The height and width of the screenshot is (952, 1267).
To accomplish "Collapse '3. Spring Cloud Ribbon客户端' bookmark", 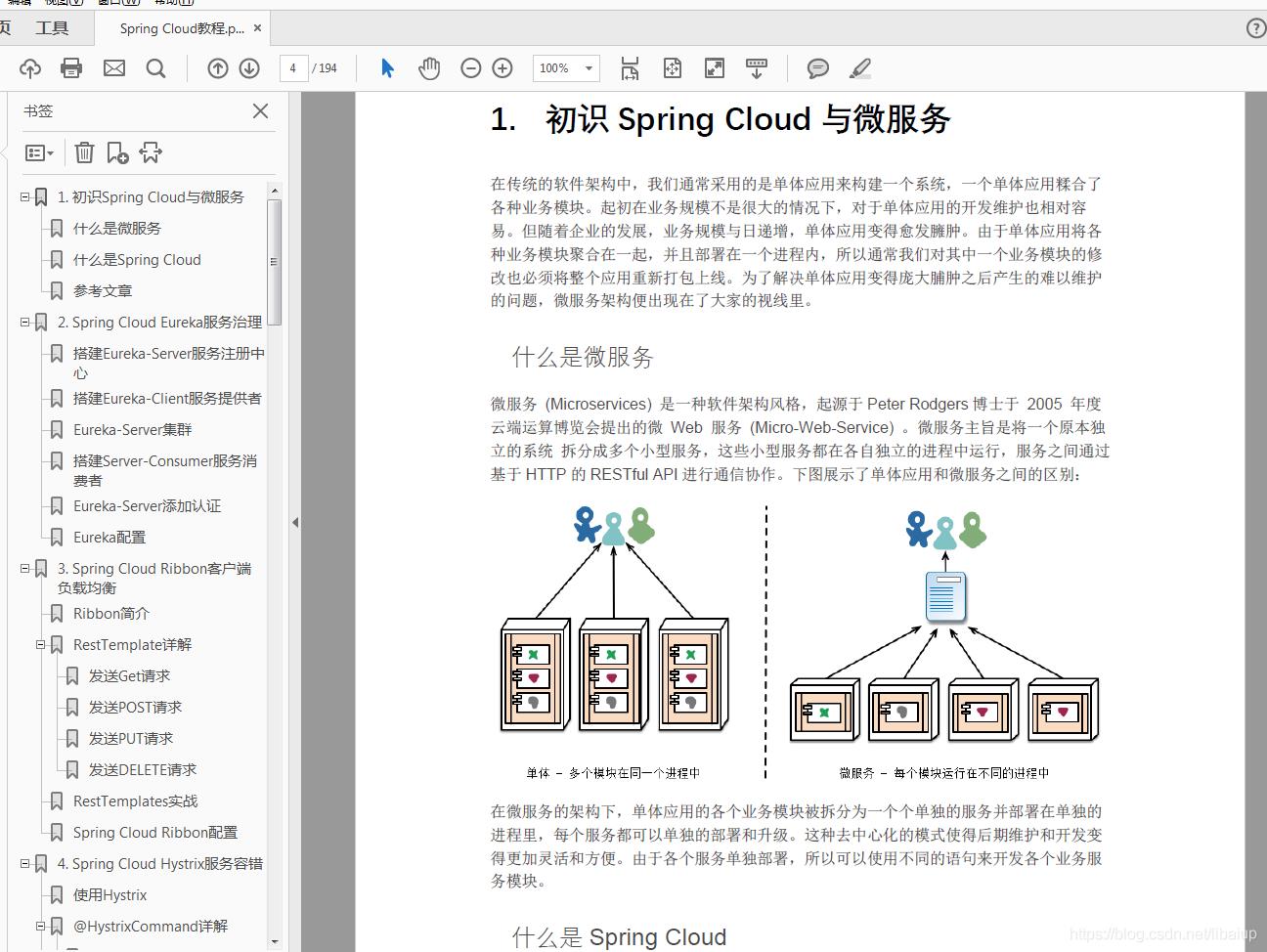I will [x=25, y=568].
